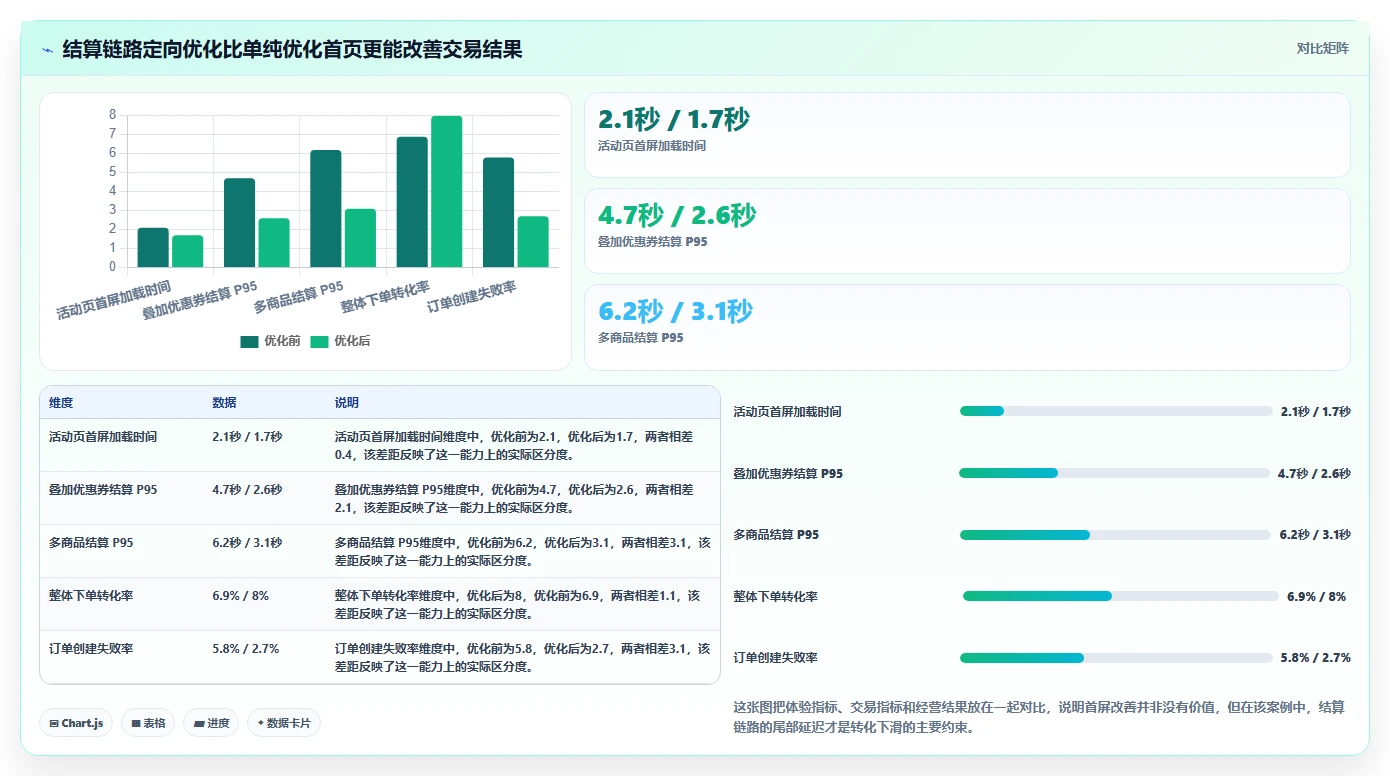
Task: Click the 优化后 bar for 叠加优惠券结算 P95
Action: [x=274, y=243]
